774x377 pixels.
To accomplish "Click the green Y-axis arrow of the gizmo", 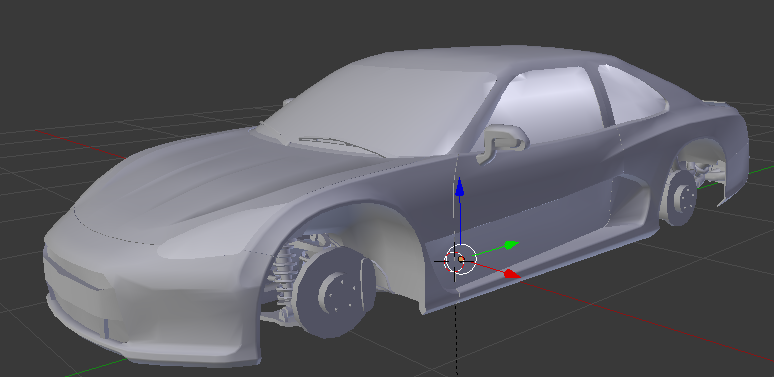I will tap(511, 245).
